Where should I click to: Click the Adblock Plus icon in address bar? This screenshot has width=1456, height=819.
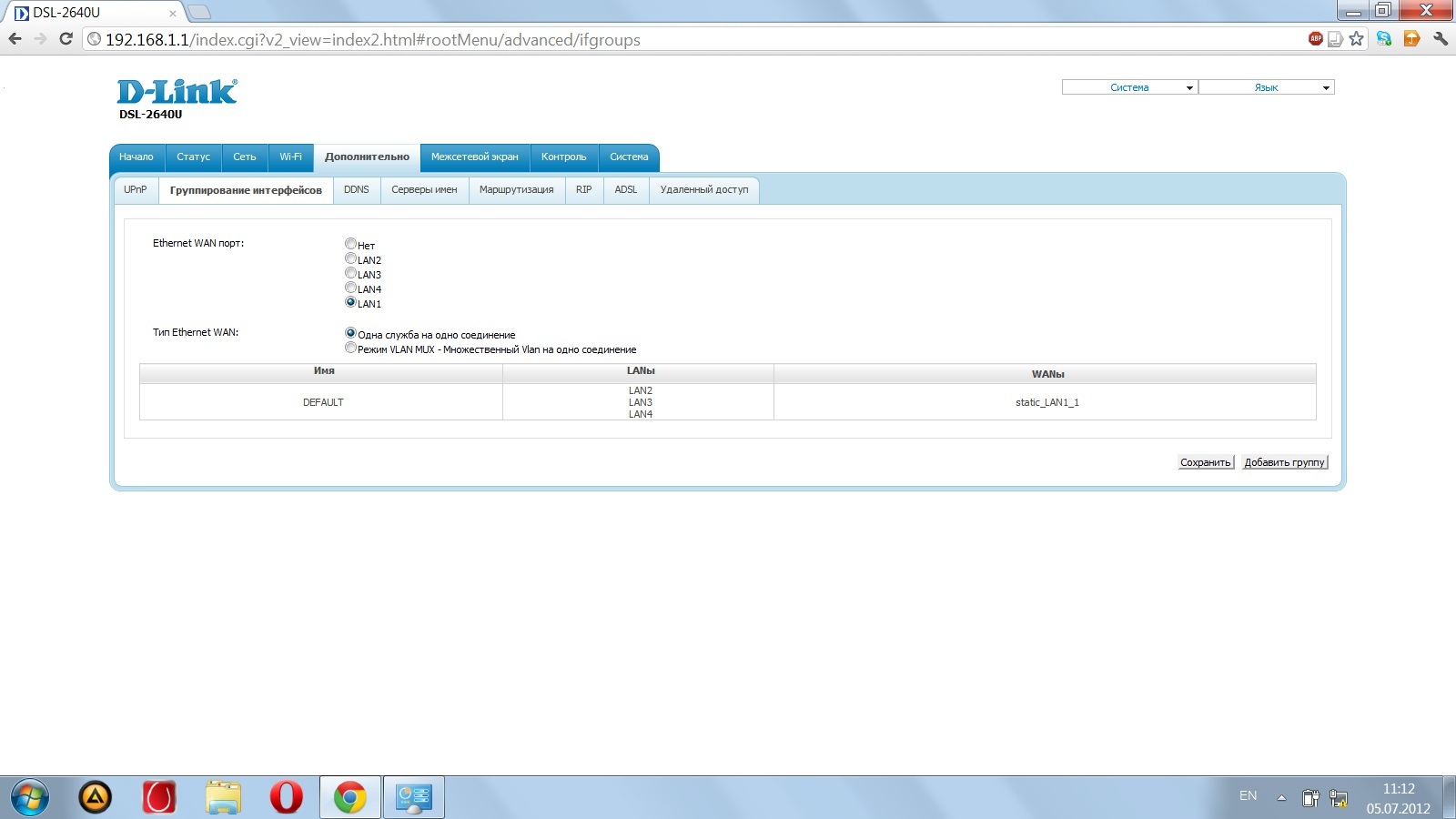click(x=1315, y=38)
